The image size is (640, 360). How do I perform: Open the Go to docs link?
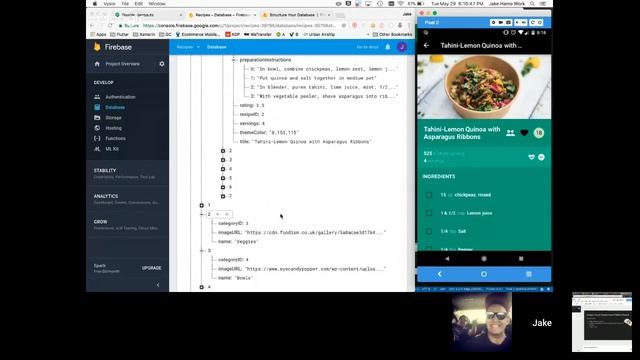[x=367, y=47]
